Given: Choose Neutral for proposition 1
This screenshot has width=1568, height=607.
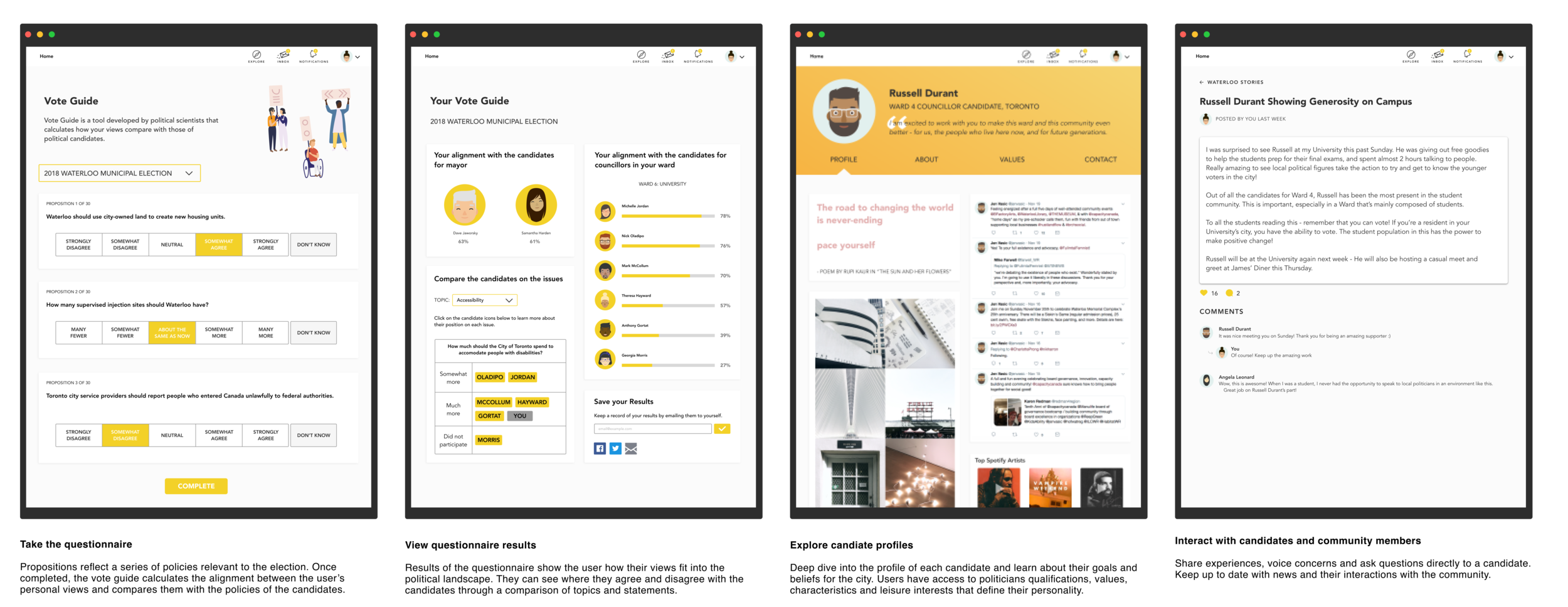Looking at the screenshot, I should click(x=172, y=245).
